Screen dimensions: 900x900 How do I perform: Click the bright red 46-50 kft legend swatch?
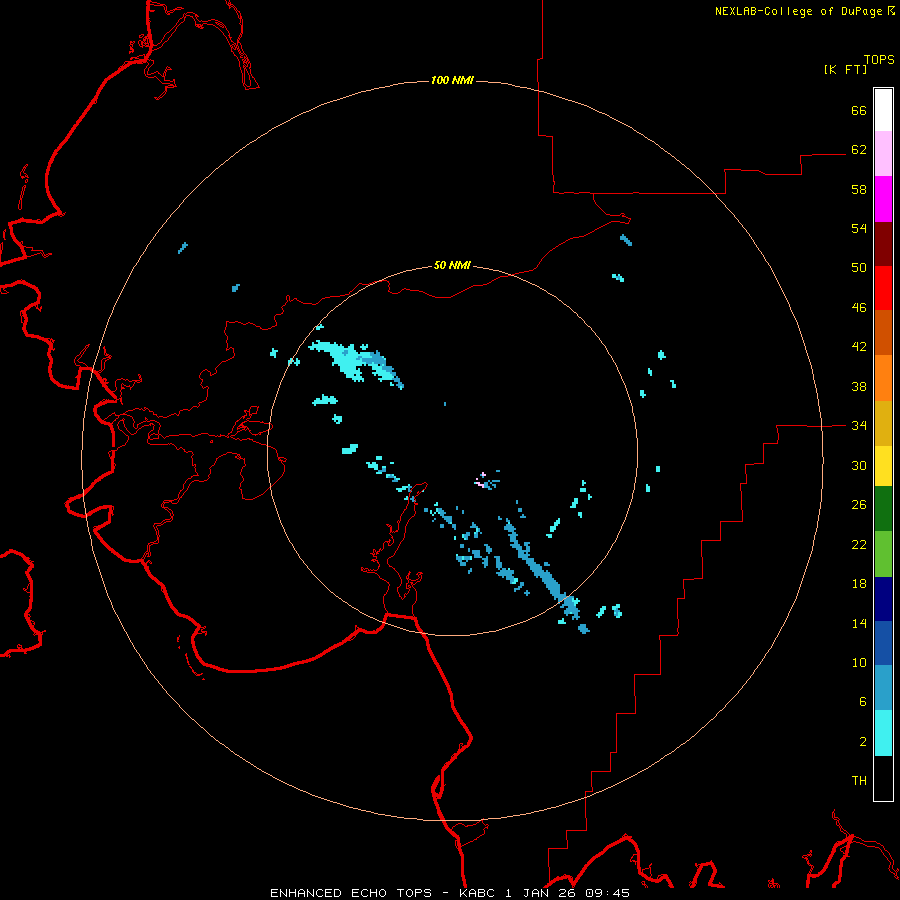tap(883, 288)
